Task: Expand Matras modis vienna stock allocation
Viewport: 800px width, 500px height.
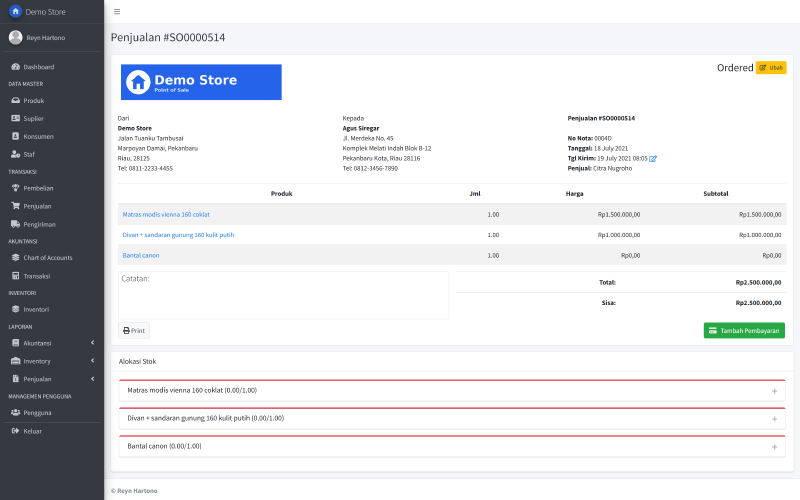Action: tap(774, 391)
